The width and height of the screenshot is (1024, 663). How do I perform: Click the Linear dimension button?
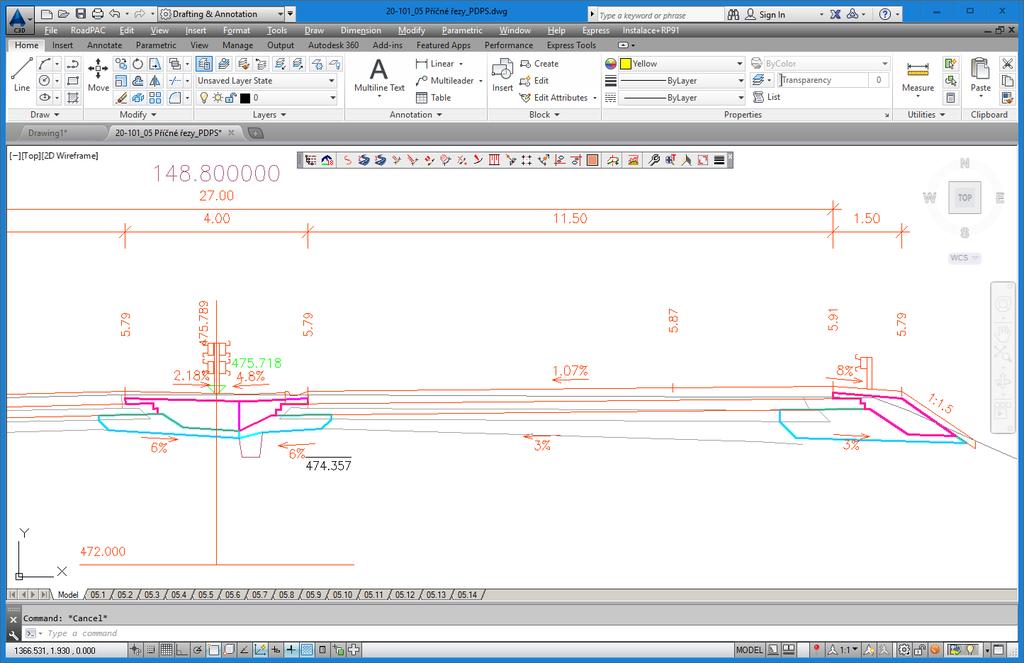[440, 64]
